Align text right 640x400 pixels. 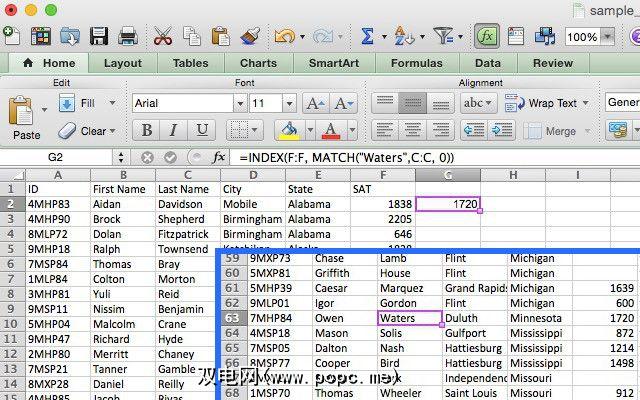pos(440,131)
